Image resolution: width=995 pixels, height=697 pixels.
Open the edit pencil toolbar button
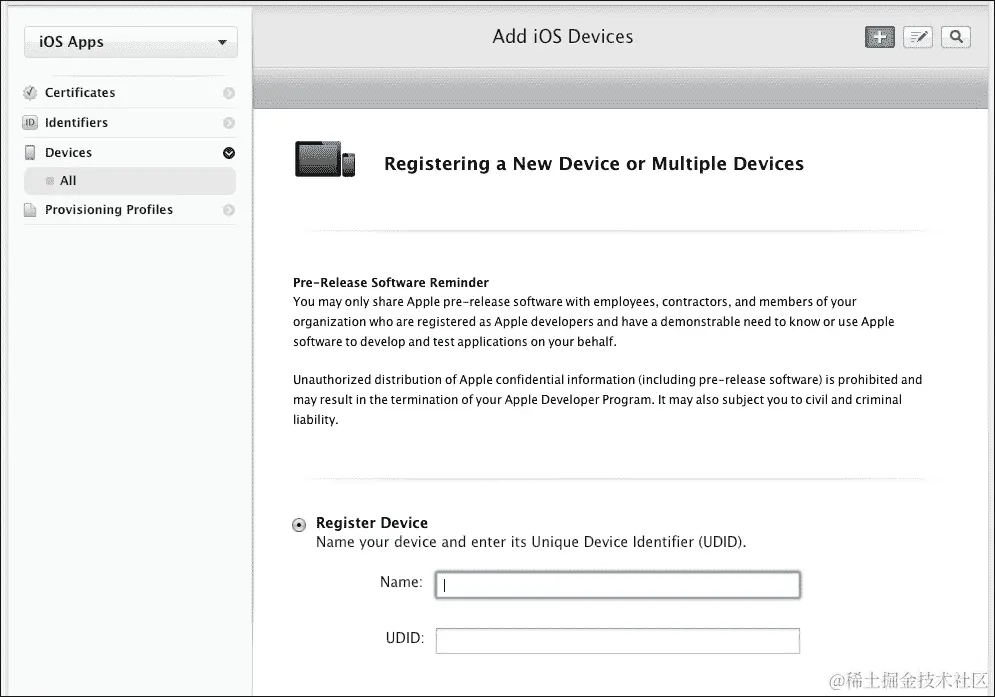(918, 37)
